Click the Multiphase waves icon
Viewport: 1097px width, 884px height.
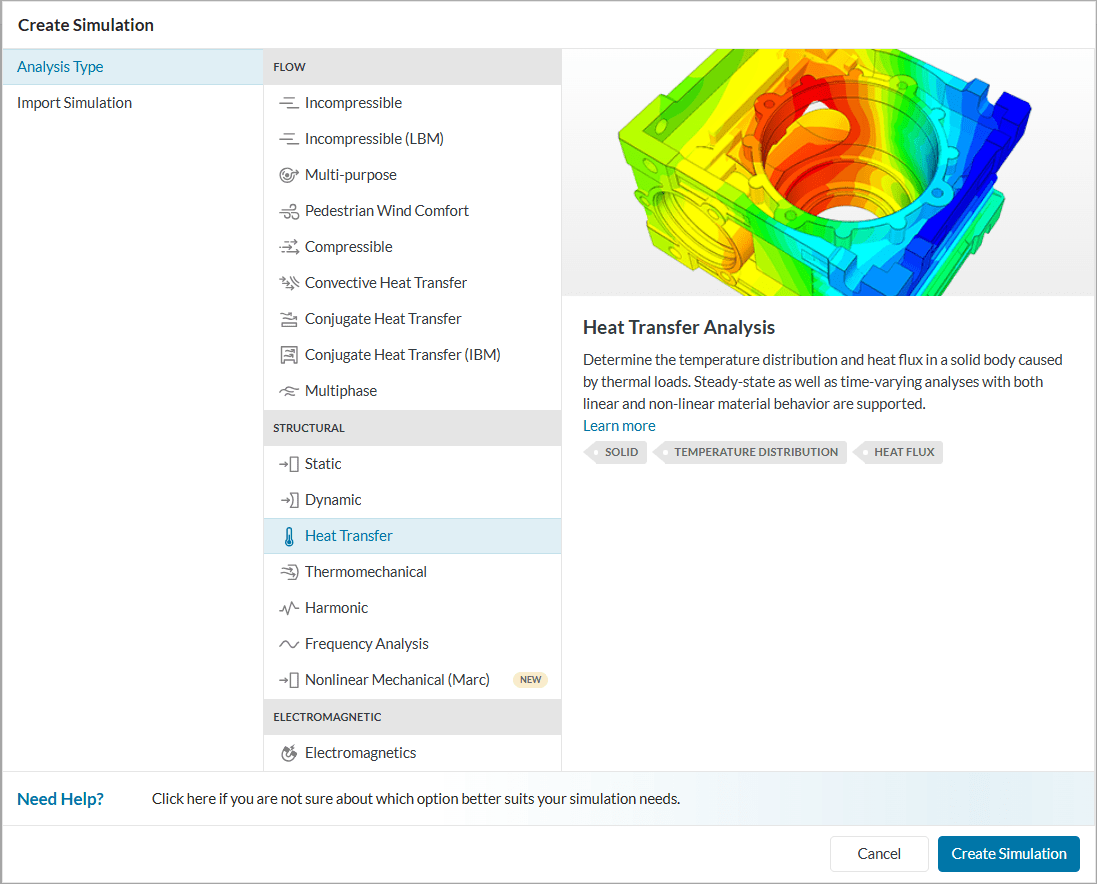pyautogui.click(x=289, y=391)
